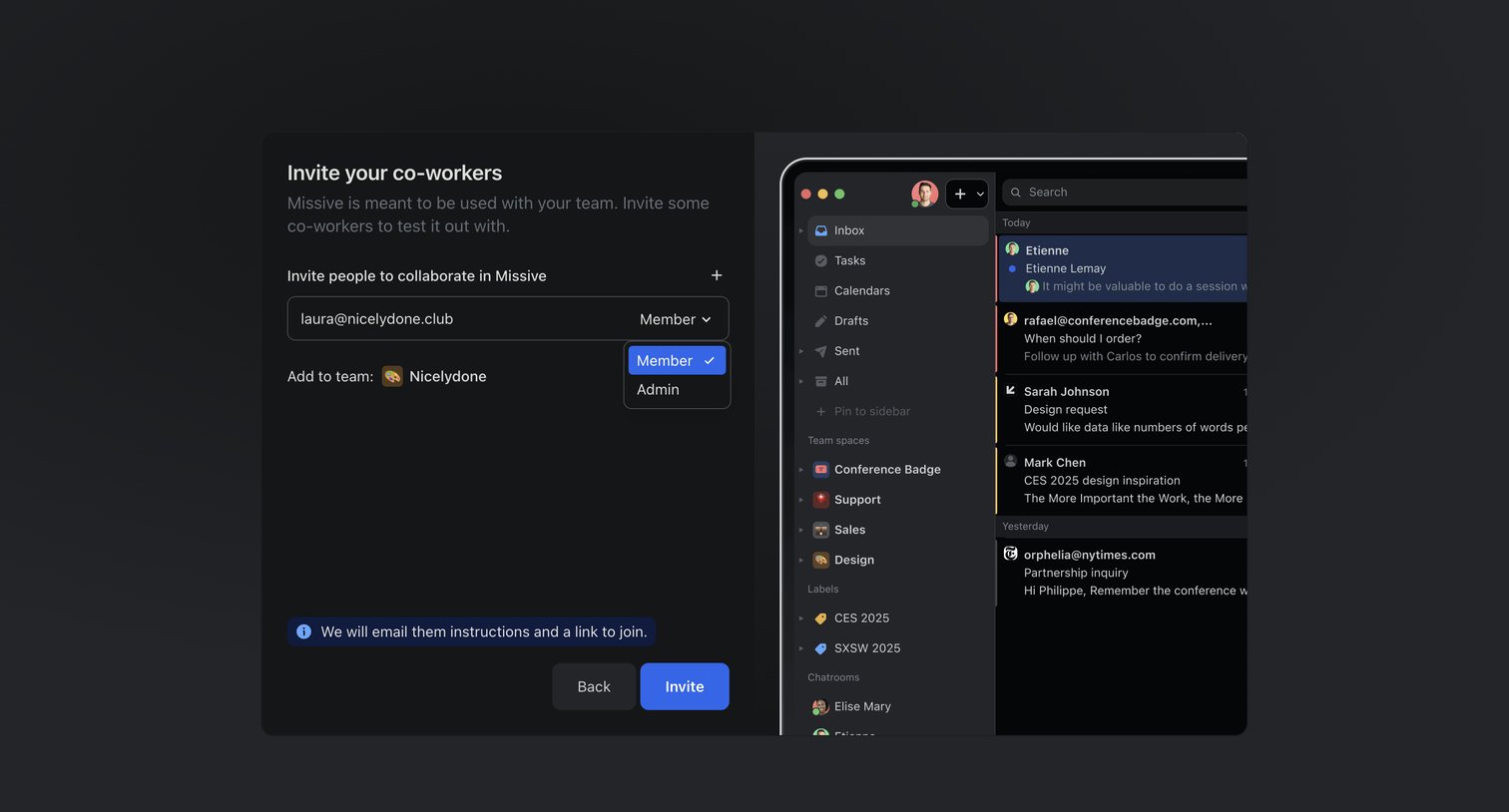1509x812 pixels.
Task: Open Inbox in the sidebar
Action: click(x=897, y=230)
